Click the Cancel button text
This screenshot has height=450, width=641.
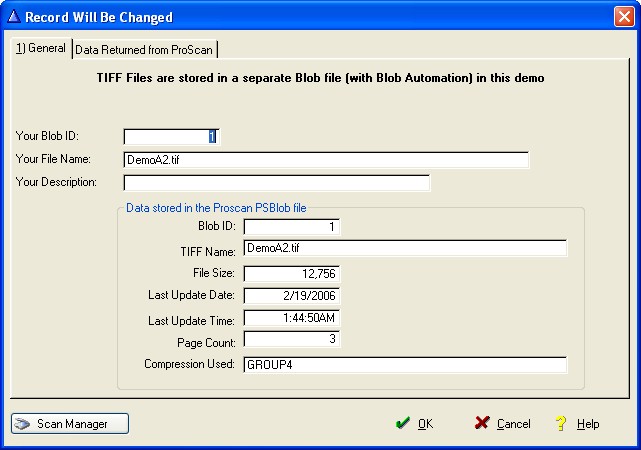coord(513,424)
